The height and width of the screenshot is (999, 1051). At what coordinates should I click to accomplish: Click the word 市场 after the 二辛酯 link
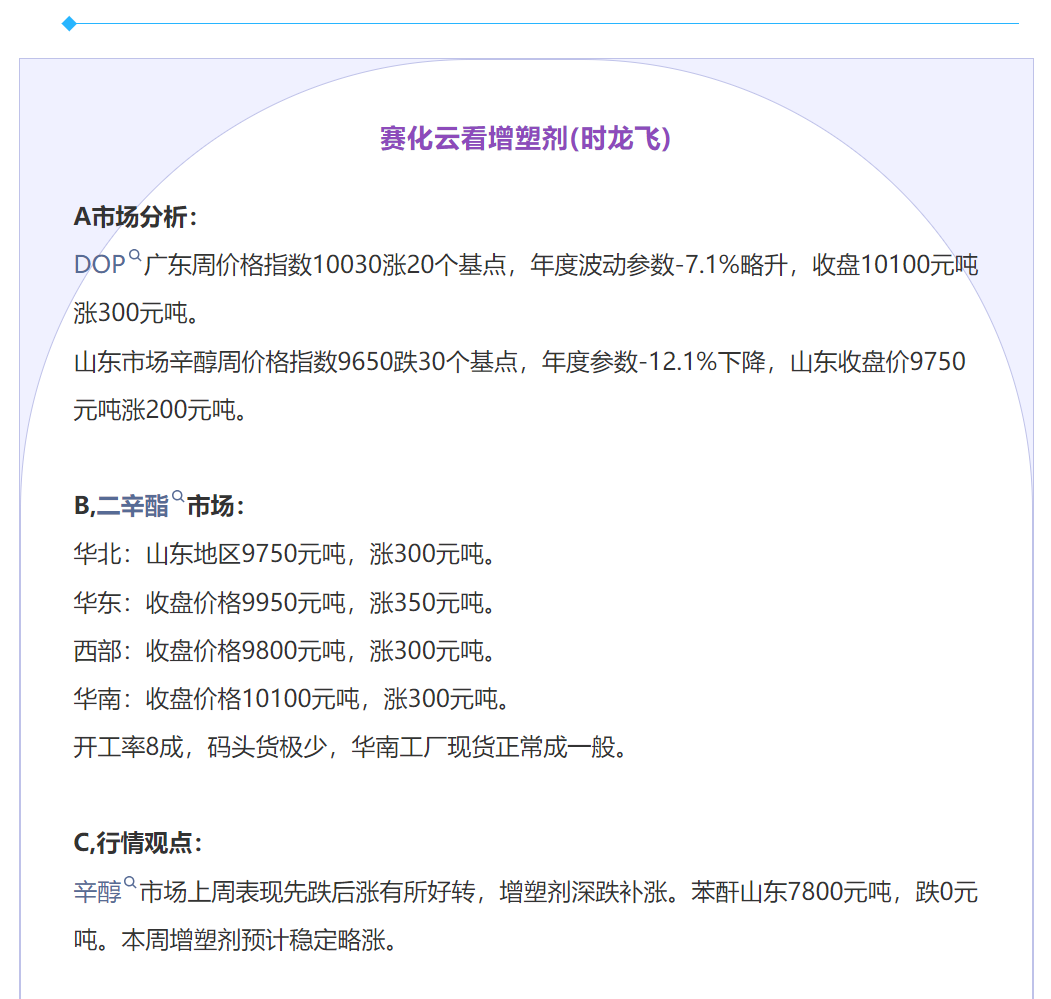tap(211, 506)
